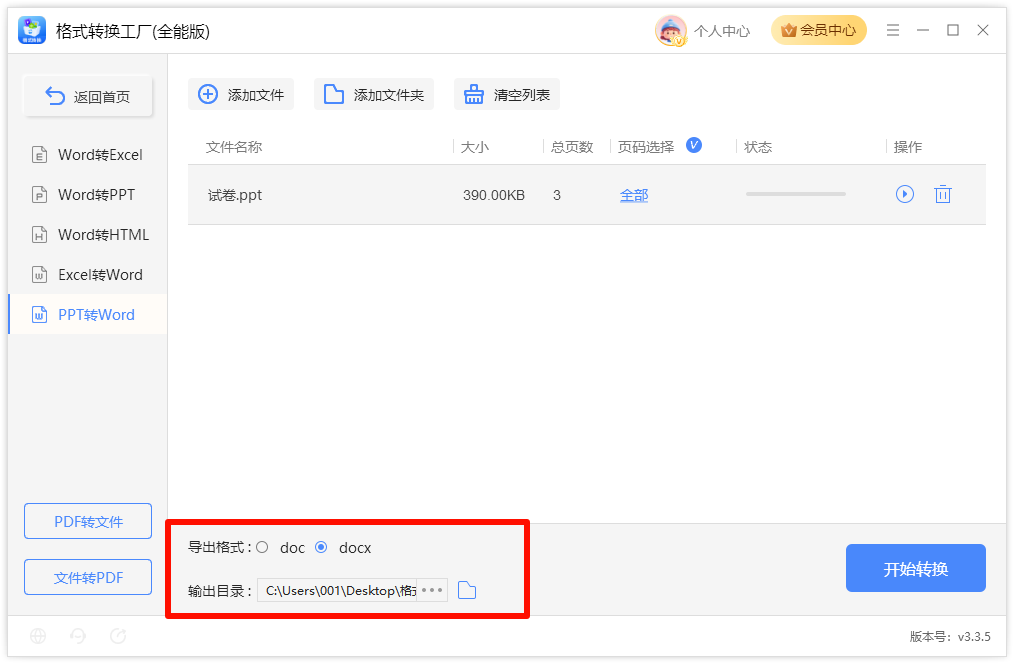Image resolution: width=1014 pixels, height=664 pixels.
Task: Select the doc export format
Action: click(x=262, y=548)
